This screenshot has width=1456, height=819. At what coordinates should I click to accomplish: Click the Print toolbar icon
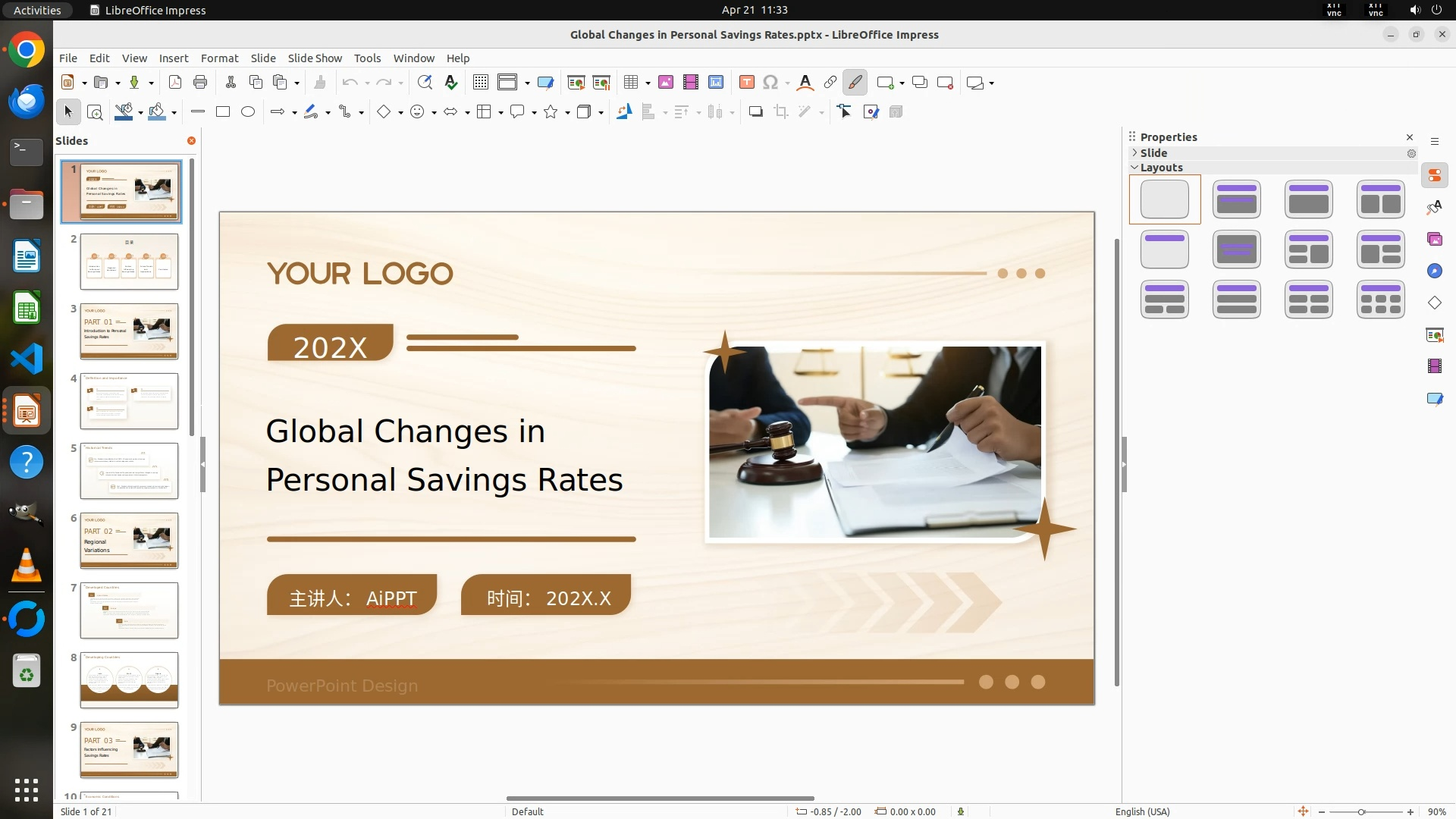pos(200,83)
